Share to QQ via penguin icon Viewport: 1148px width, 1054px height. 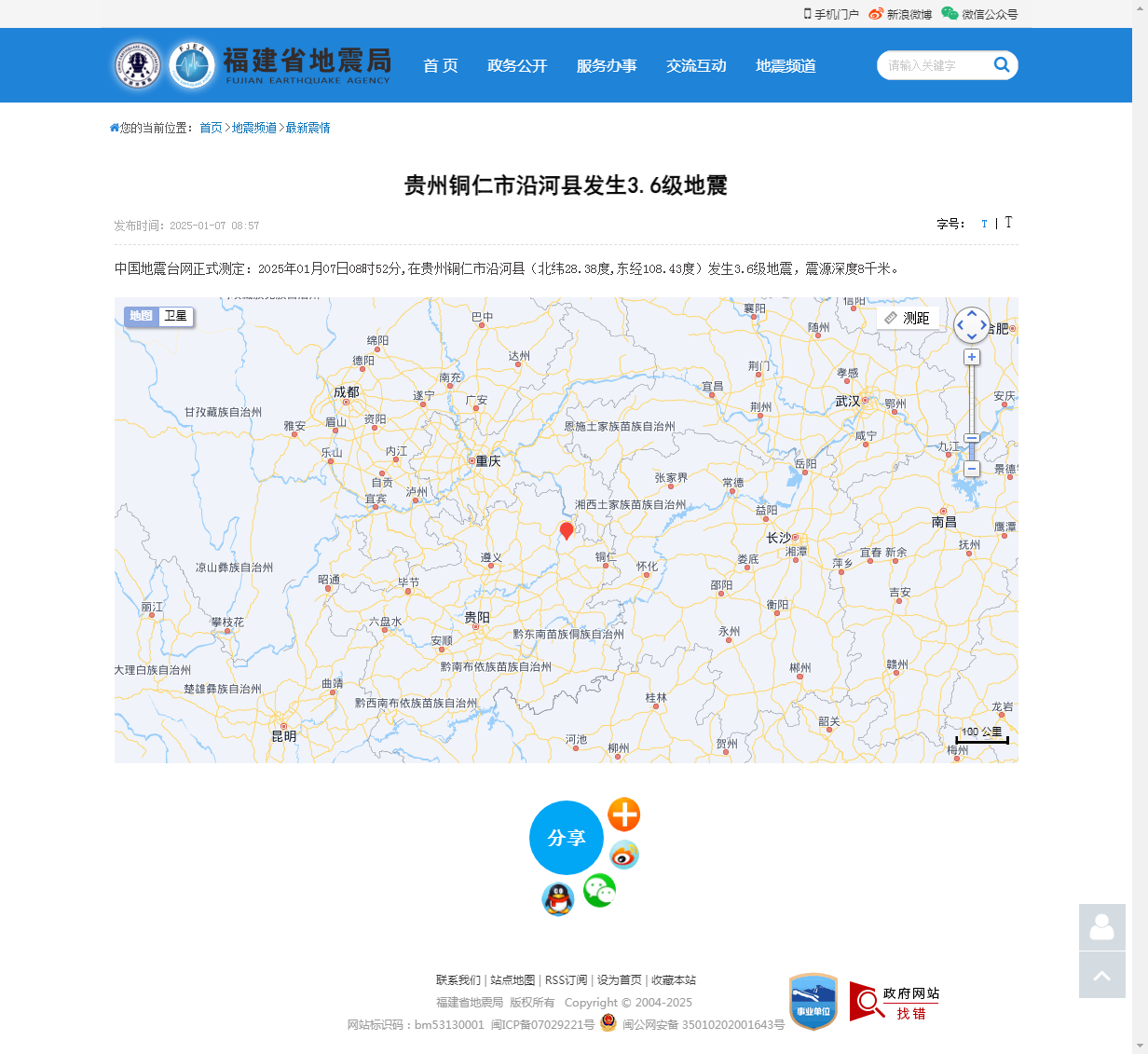click(x=558, y=899)
